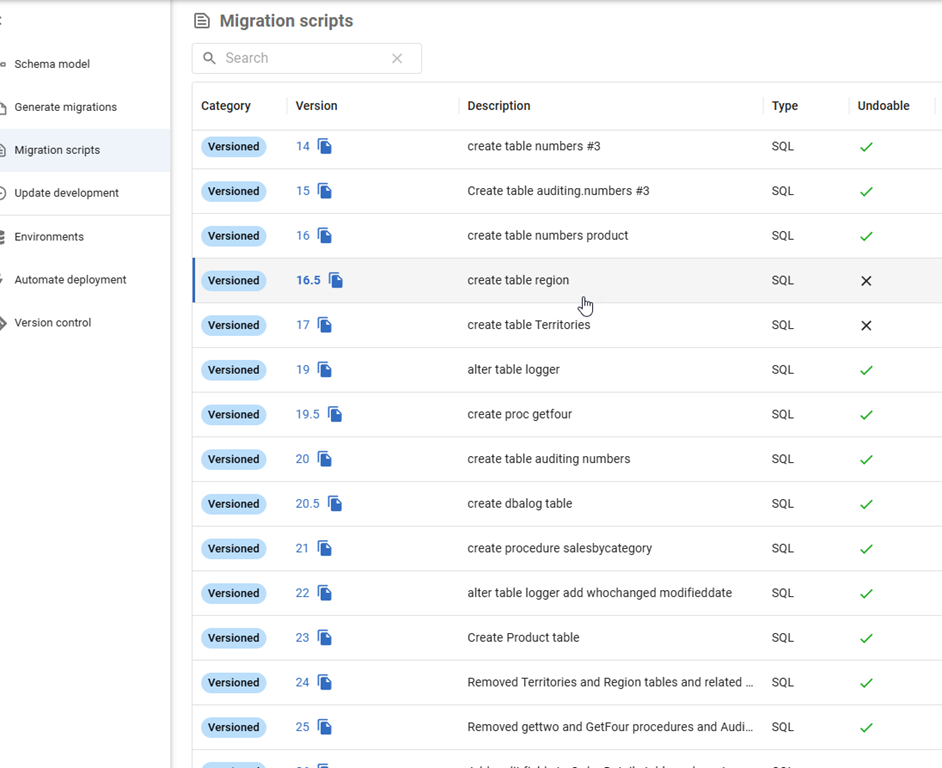Viewport: 942px width, 768px height.
Task: Copy version 21 with its copy icon
Action: click(325, 549)
